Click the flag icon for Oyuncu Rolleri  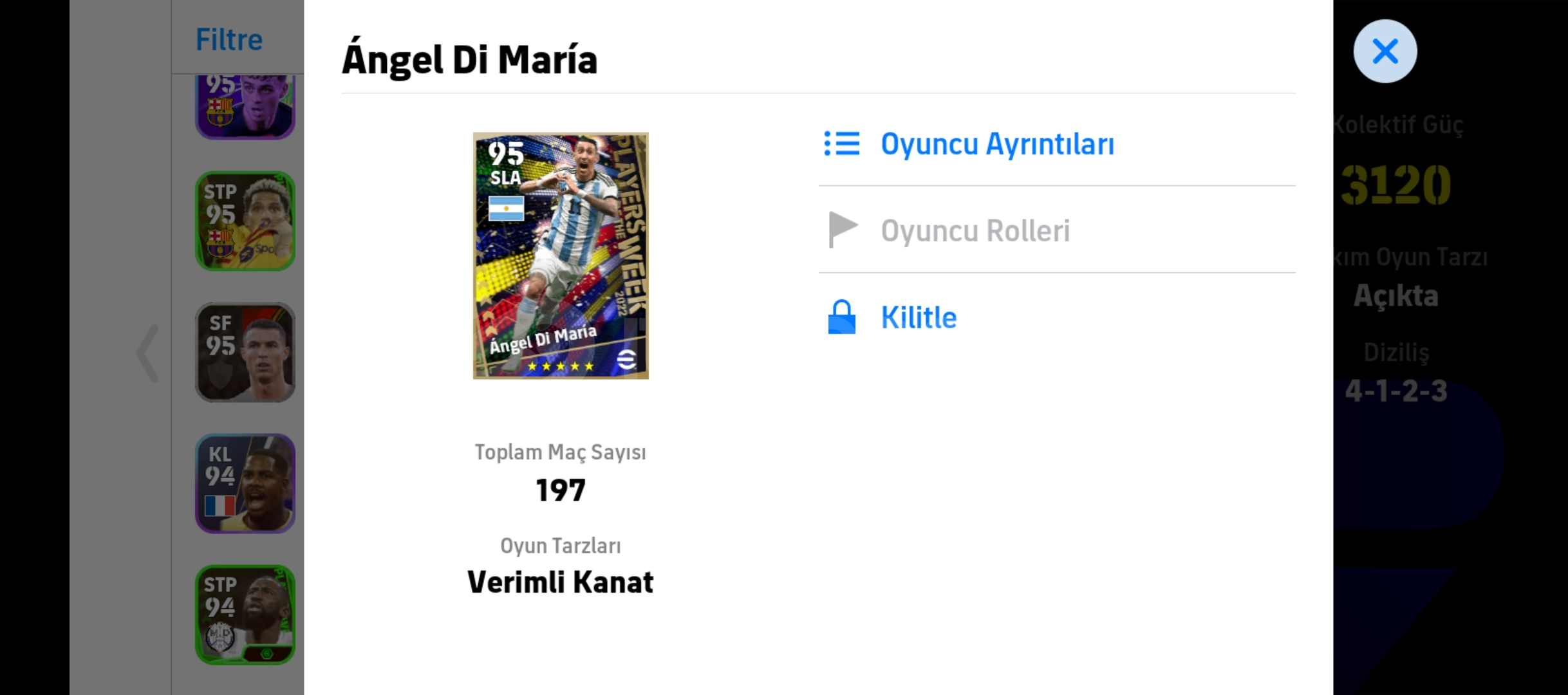(843, 230)
